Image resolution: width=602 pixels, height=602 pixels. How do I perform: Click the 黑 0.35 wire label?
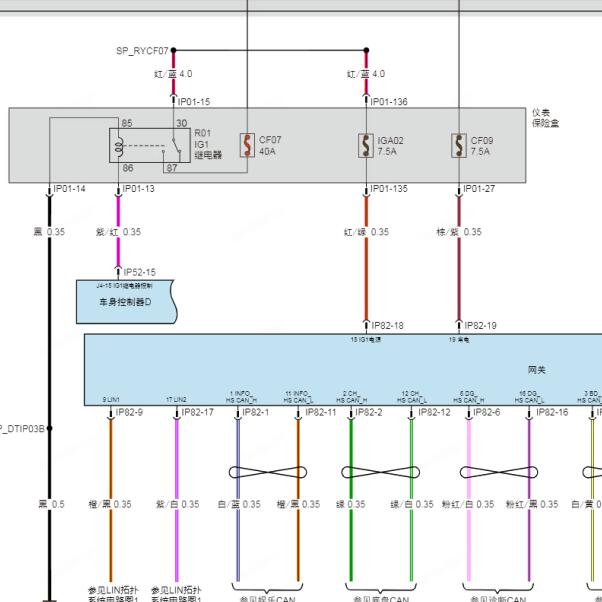click(49, 232)
